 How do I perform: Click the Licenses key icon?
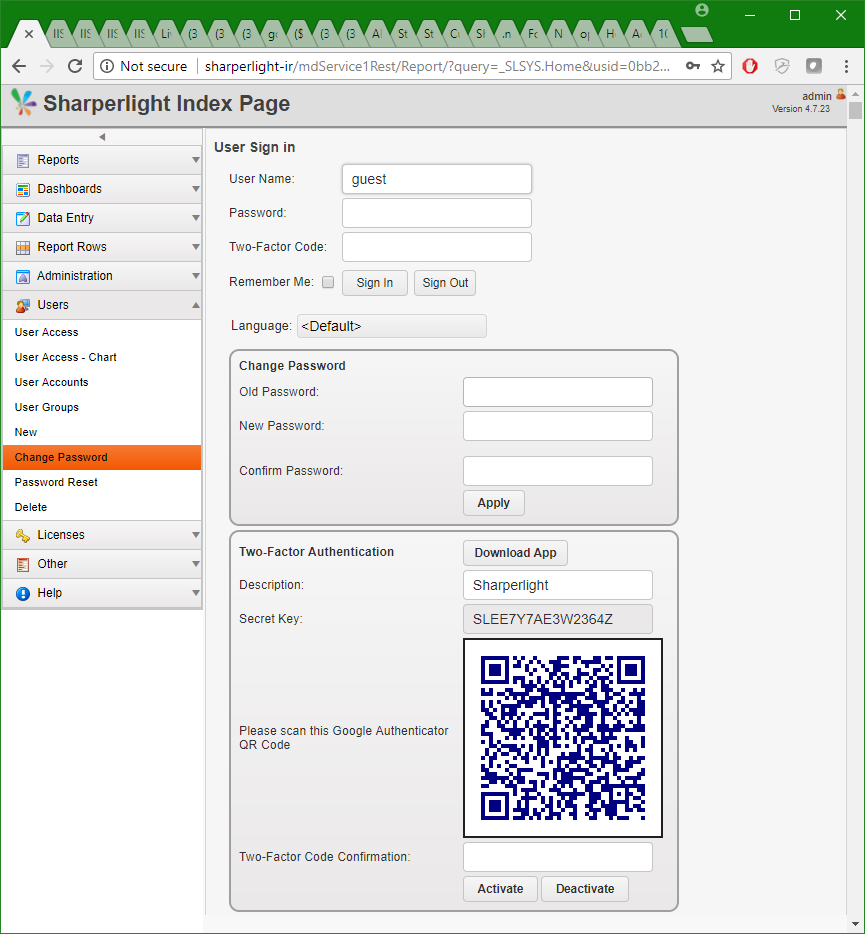(x=23, y=536)
